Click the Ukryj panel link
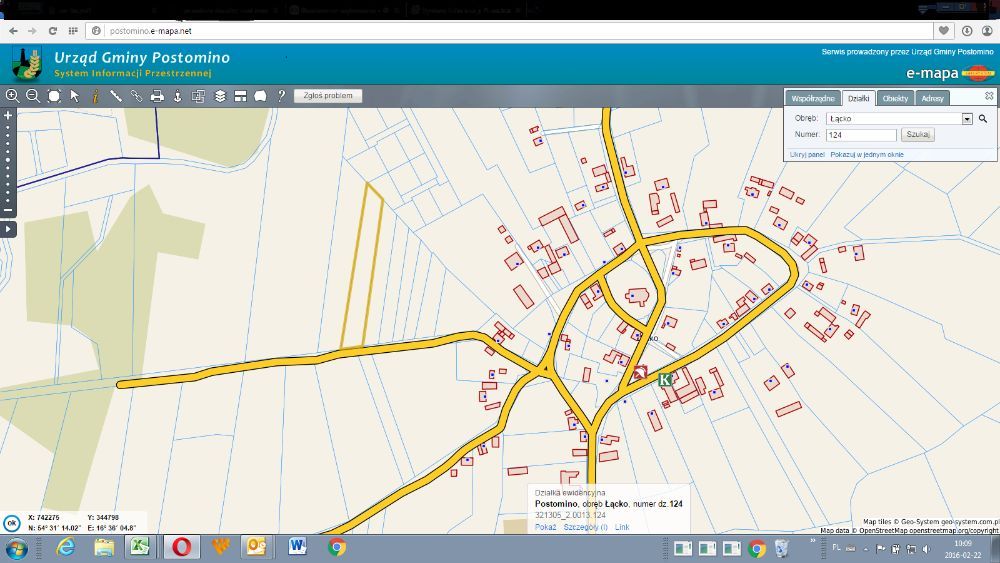Image resolution: width=1000 pixels, height=563 pixels. pos(807,155)
